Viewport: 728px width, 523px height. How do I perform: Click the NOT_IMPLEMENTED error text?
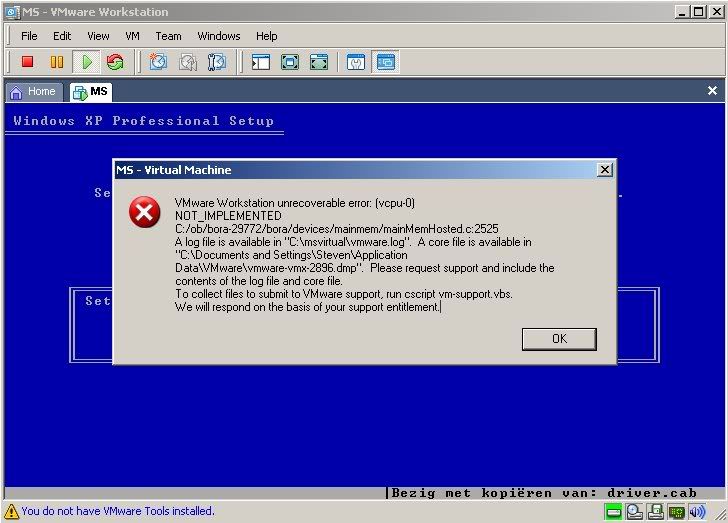228,216
